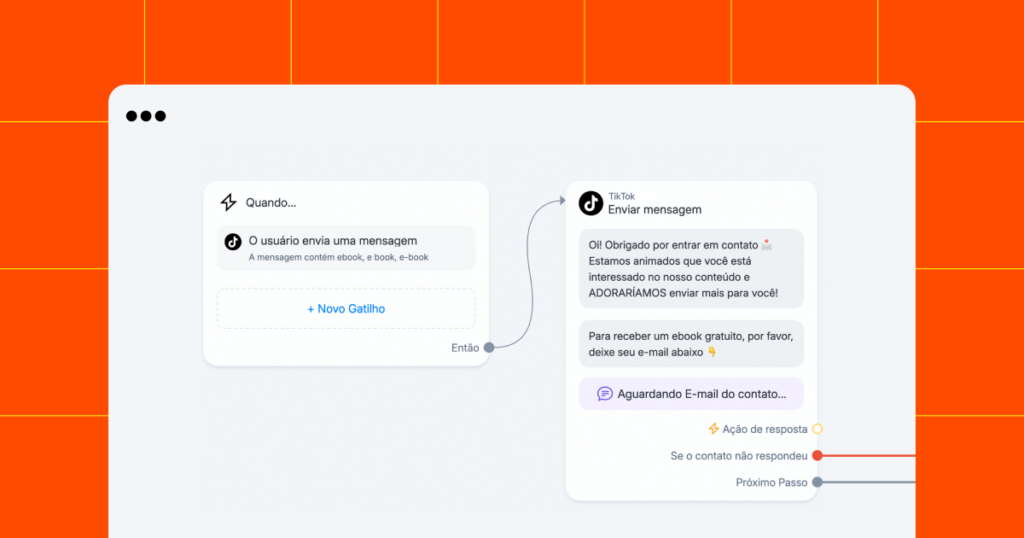The height and width of the screenshot is (538, 1024).
Task: Click the envelope emoji in first message
Action: 767,245
